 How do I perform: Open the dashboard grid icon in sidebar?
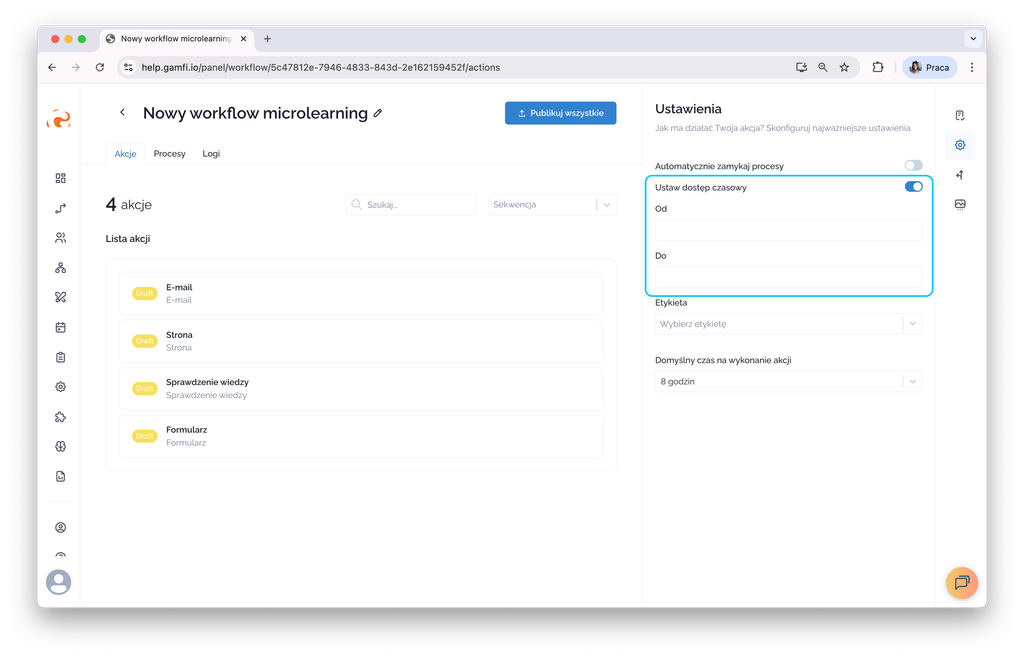coord(61,178)
